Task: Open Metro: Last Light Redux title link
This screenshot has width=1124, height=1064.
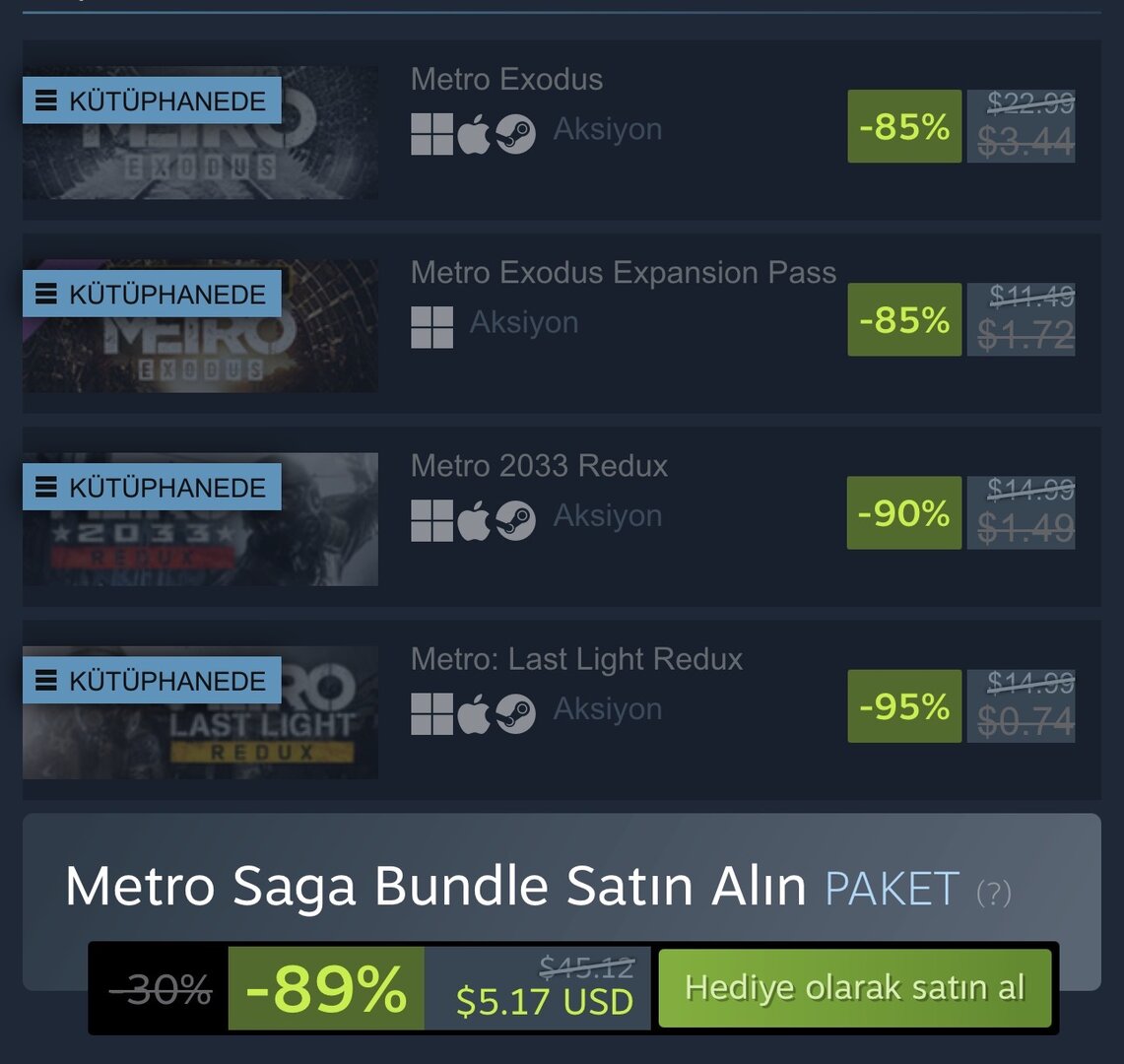Action: [577, 659]
